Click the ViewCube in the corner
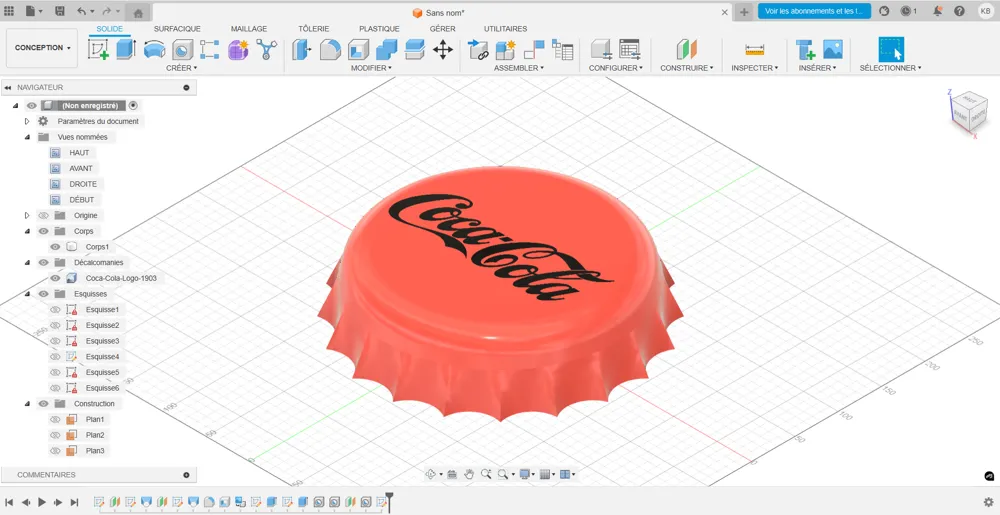 tap(970, 110)
